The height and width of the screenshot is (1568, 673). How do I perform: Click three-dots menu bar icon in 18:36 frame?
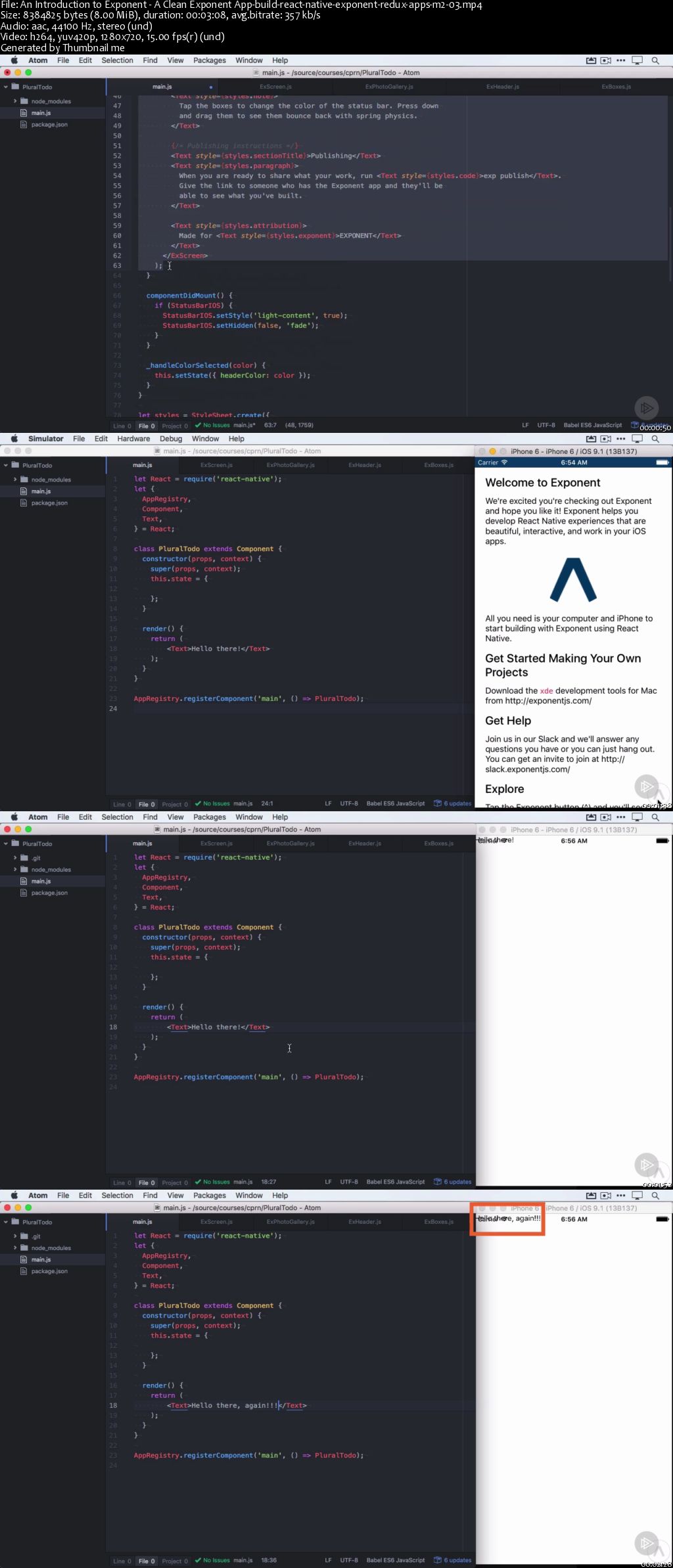click(621, 1196)
